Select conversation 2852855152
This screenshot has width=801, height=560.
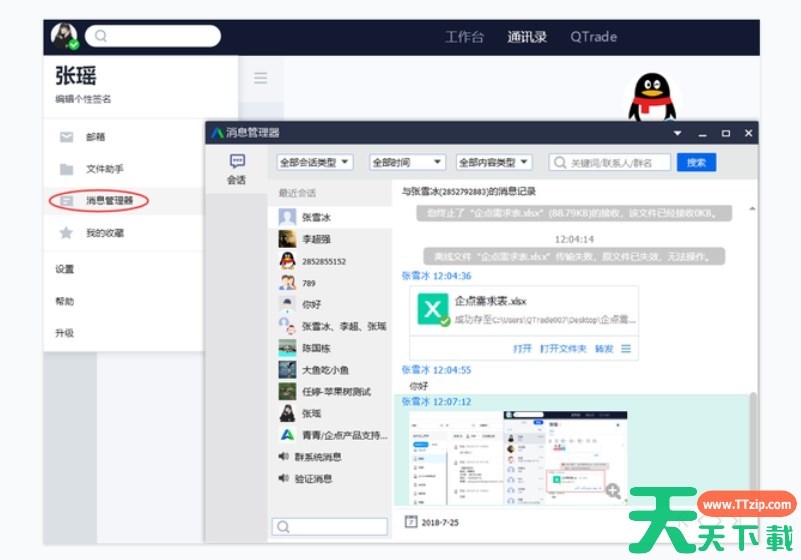330,261
